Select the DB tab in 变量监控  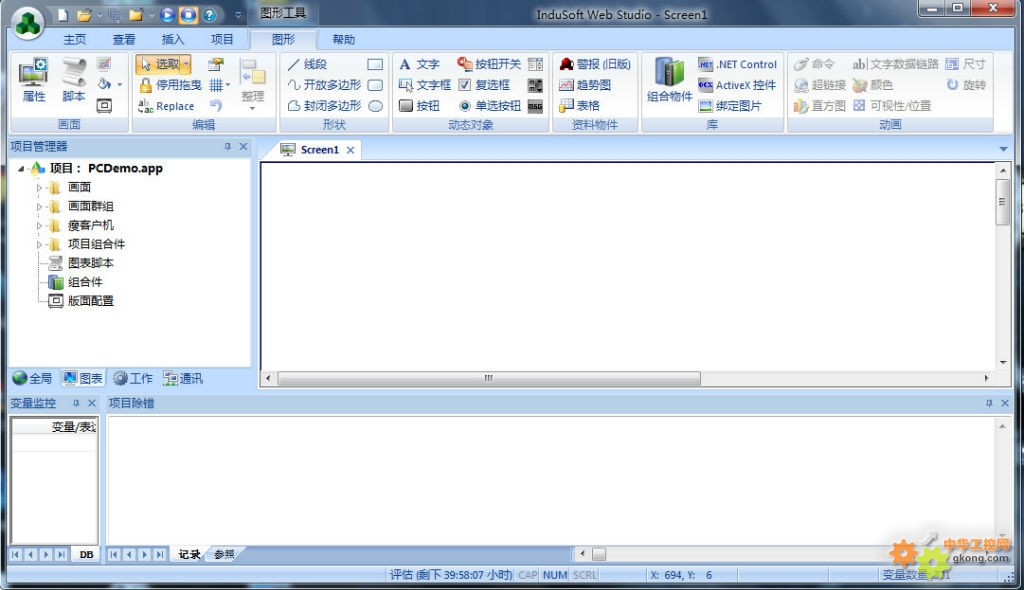pyautogui.click(x=86, y=555)
